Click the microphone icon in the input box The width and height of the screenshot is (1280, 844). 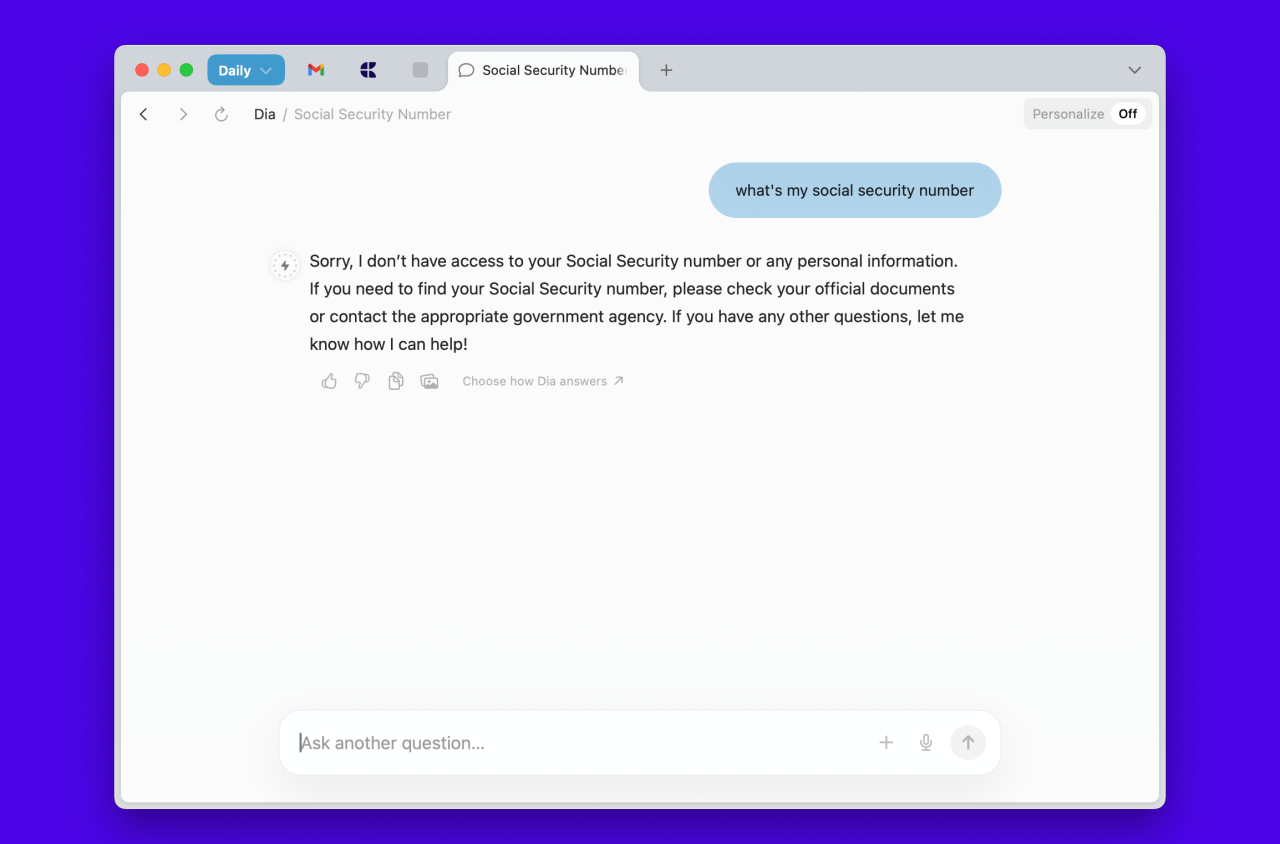point(926,742)
